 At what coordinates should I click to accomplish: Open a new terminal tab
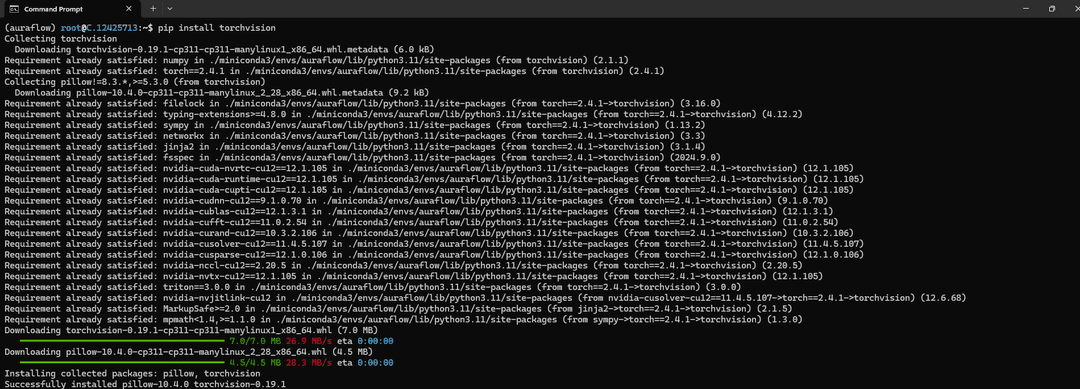153,9
